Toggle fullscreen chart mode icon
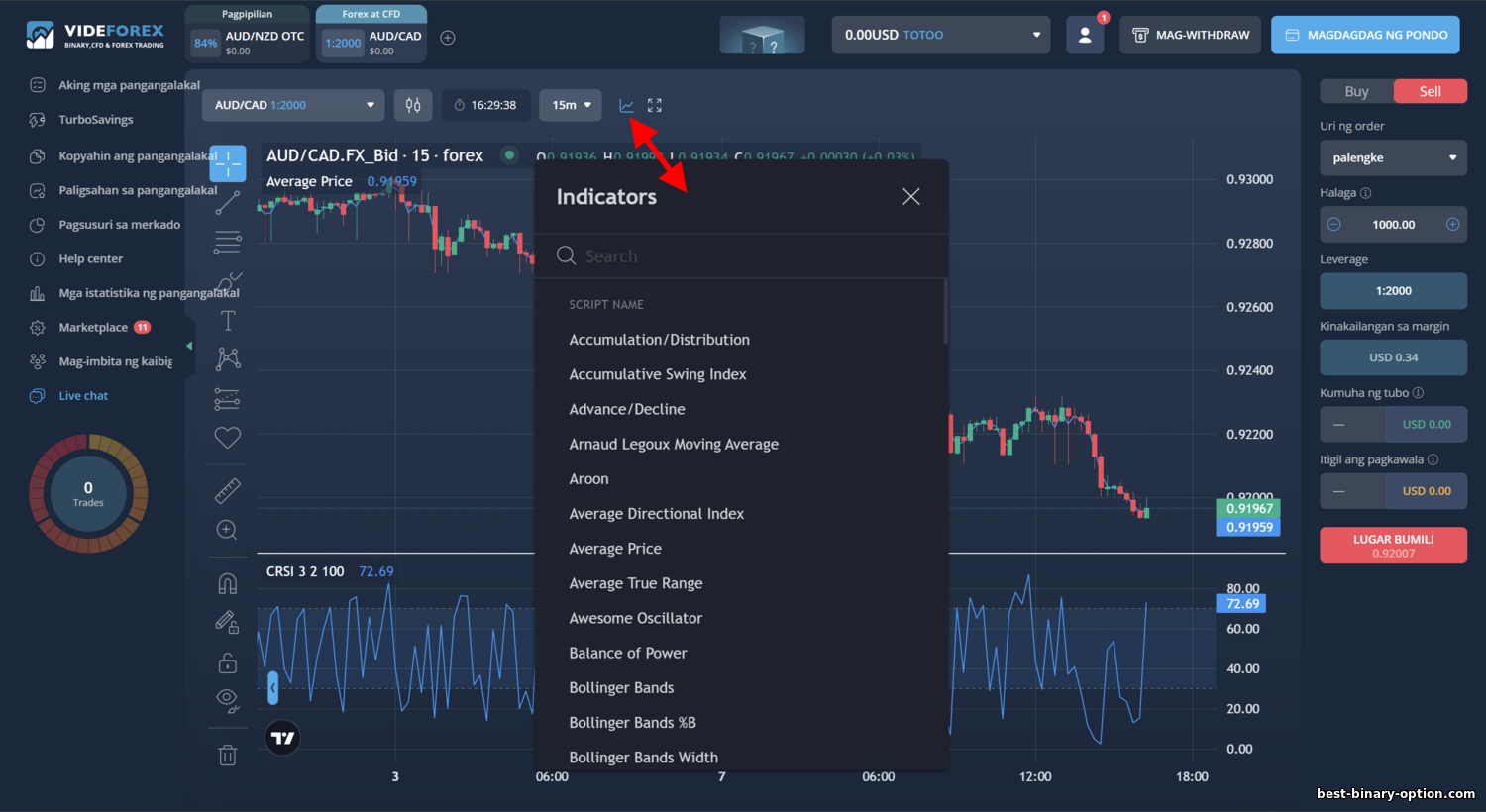The height and width of the screenshot is (812, 1486). pyautogui.click(x=655, y=105)
